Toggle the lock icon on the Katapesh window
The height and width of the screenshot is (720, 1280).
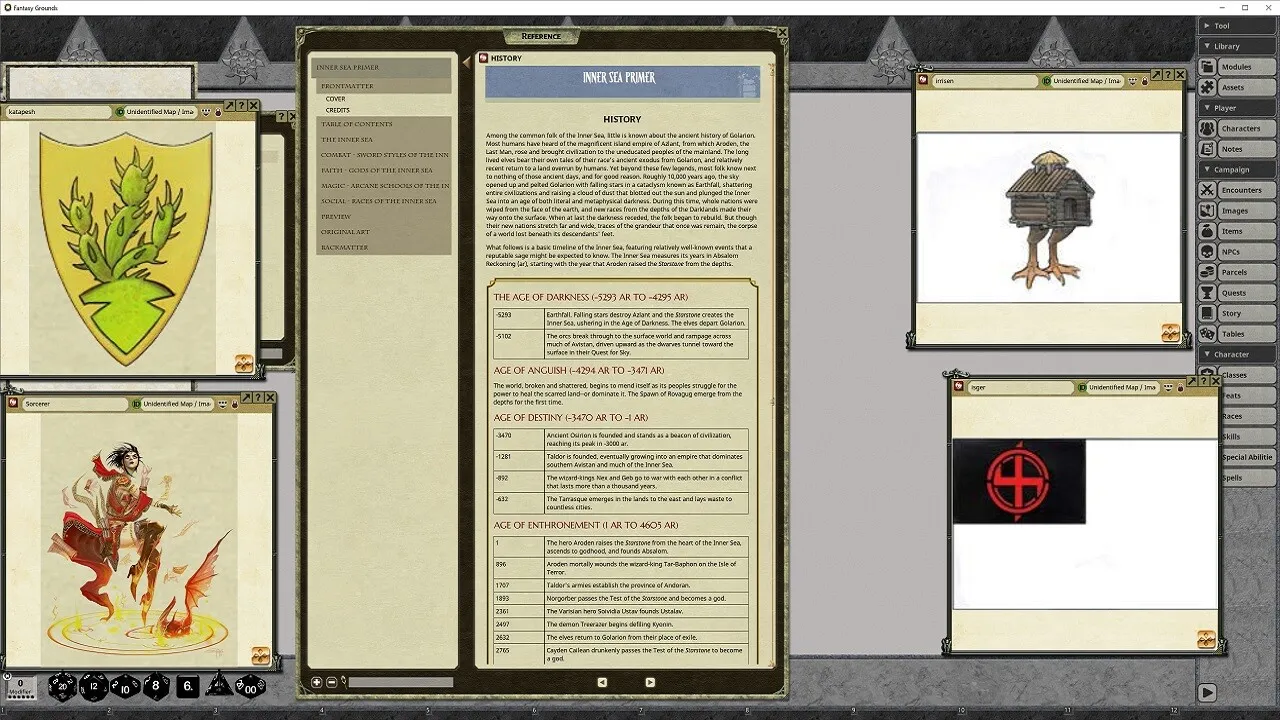218,112
